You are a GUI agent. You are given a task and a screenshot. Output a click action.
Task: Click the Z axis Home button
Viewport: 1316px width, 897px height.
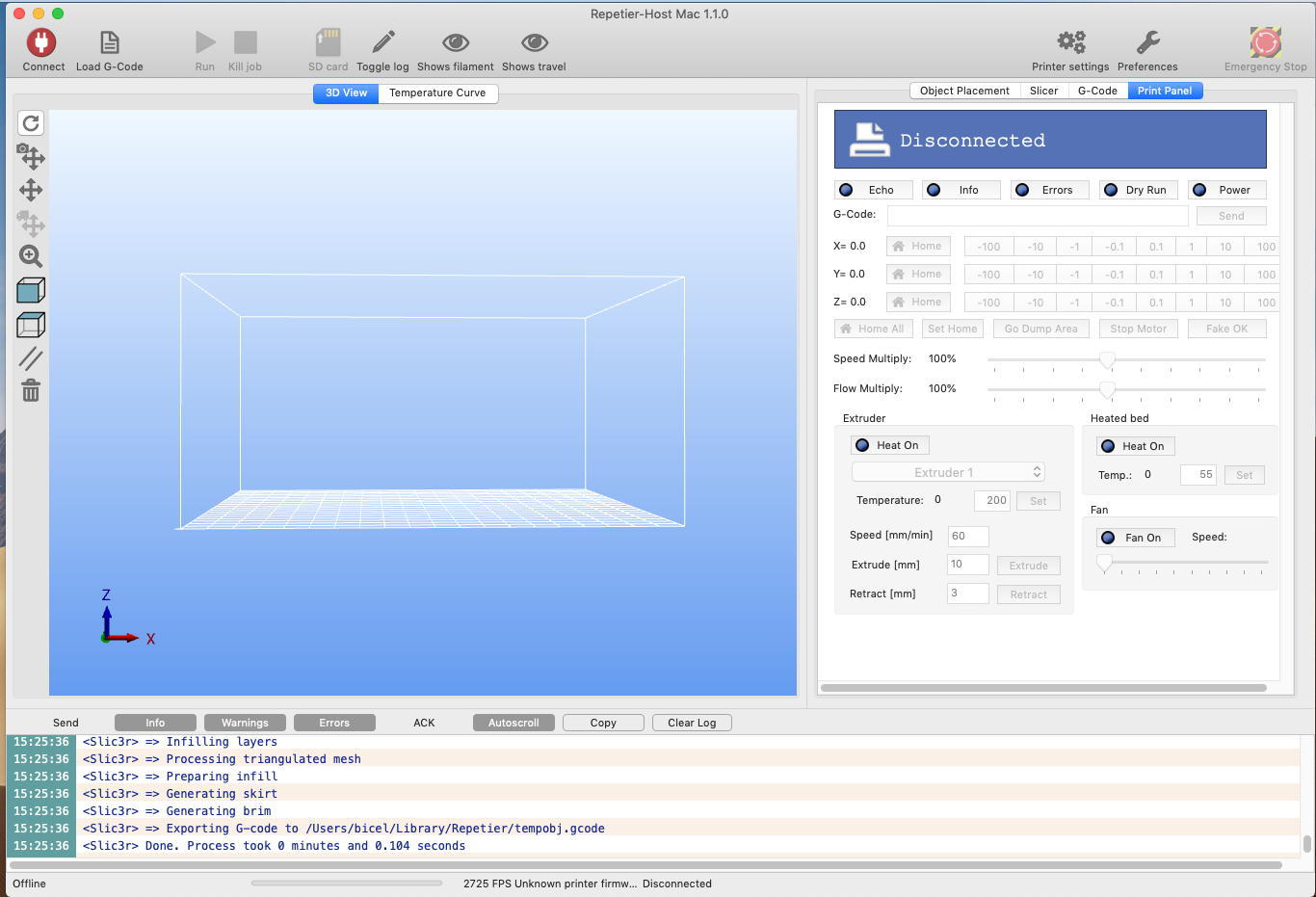[918, 303]
